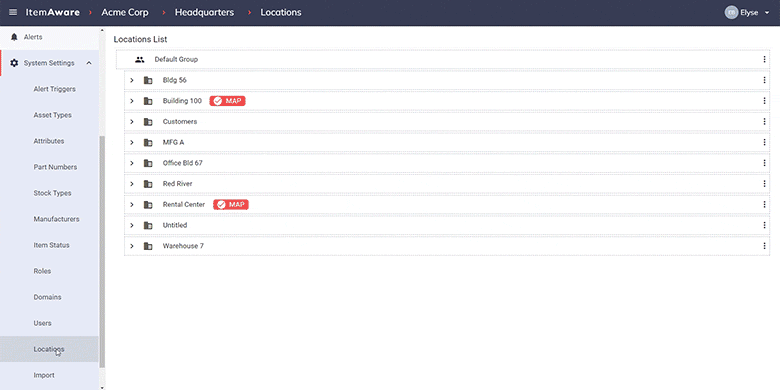Expand the MFG A location row
This screenshot has width=780, height=390.
[132, 142]
